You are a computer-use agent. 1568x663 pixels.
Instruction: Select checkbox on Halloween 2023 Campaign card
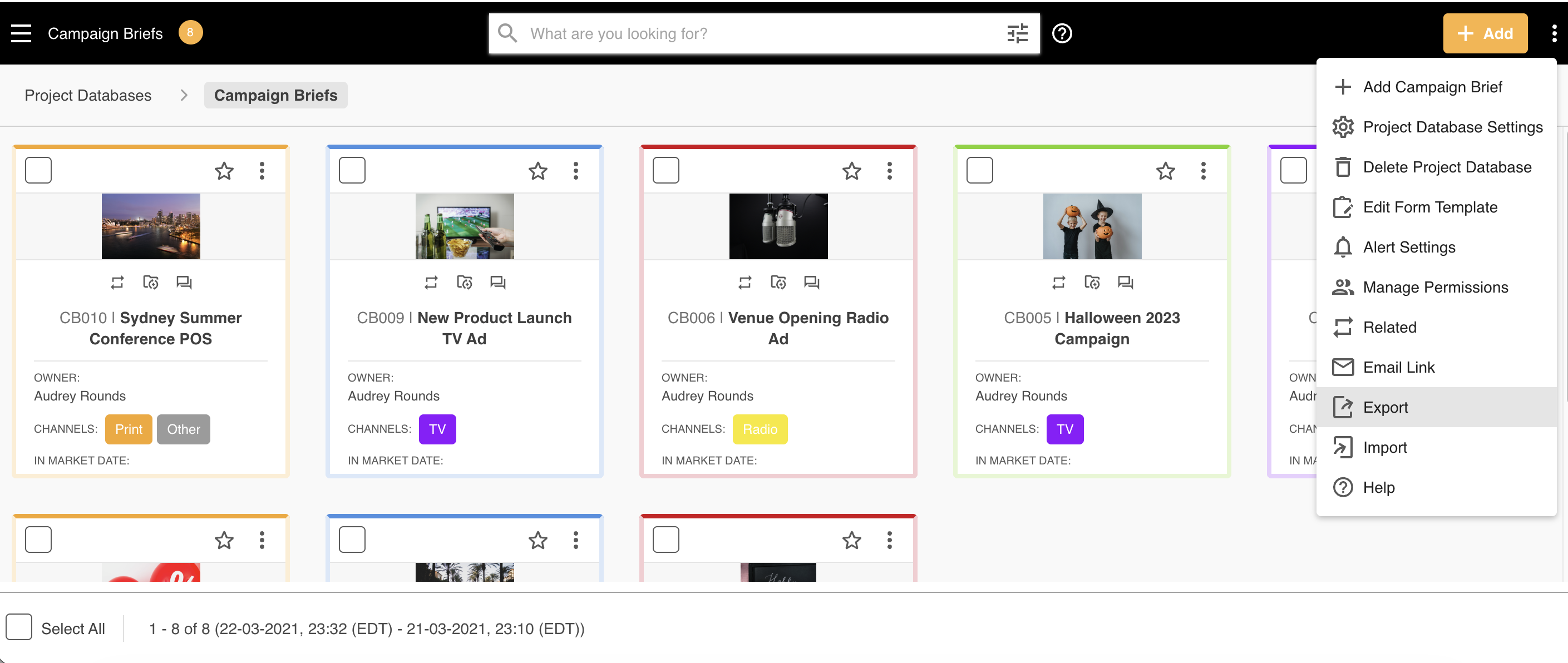tap(979, 170)
